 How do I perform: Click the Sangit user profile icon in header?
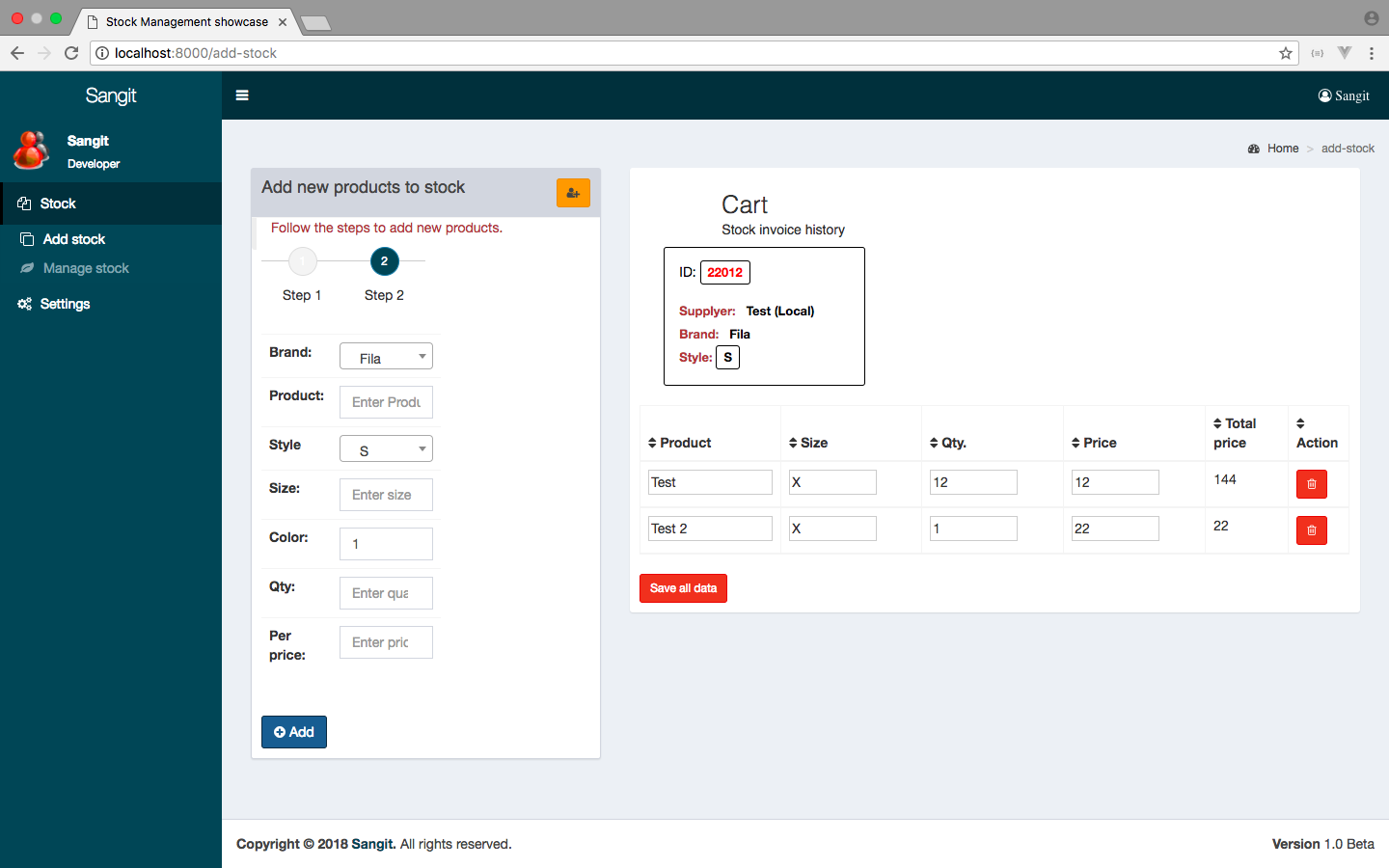tap(1343, 95)
